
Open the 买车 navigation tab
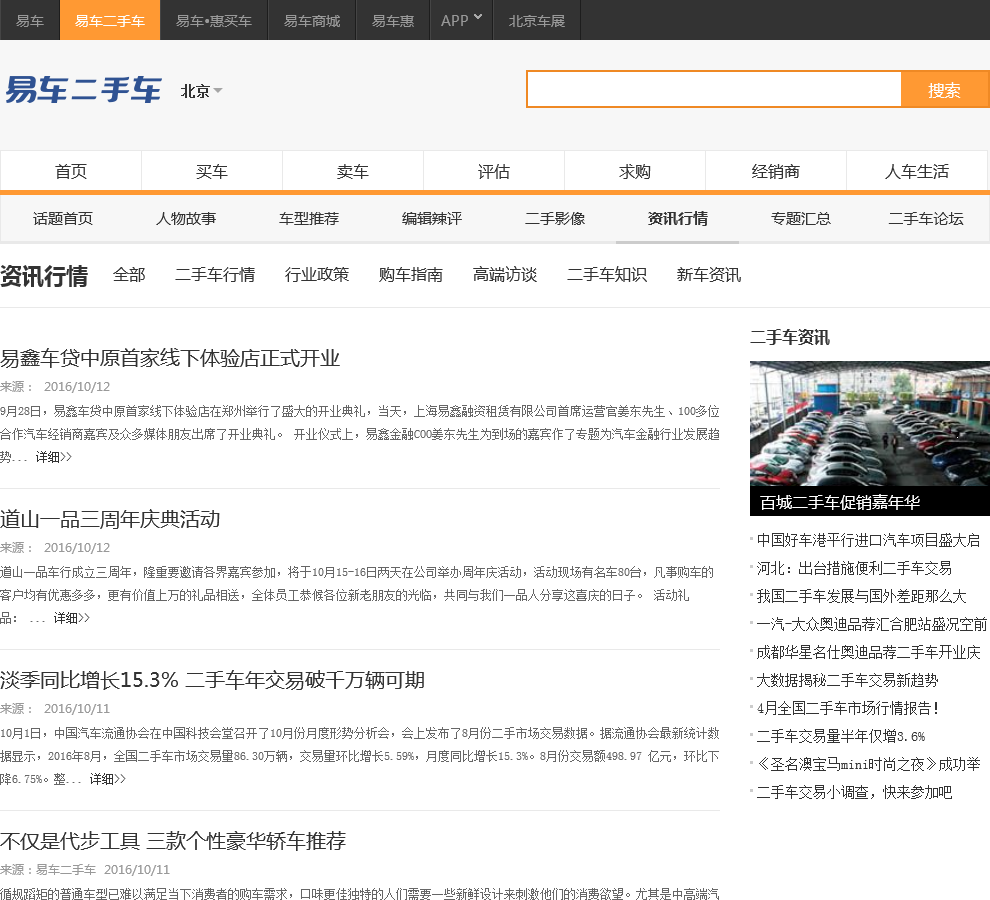pos(212,171)
